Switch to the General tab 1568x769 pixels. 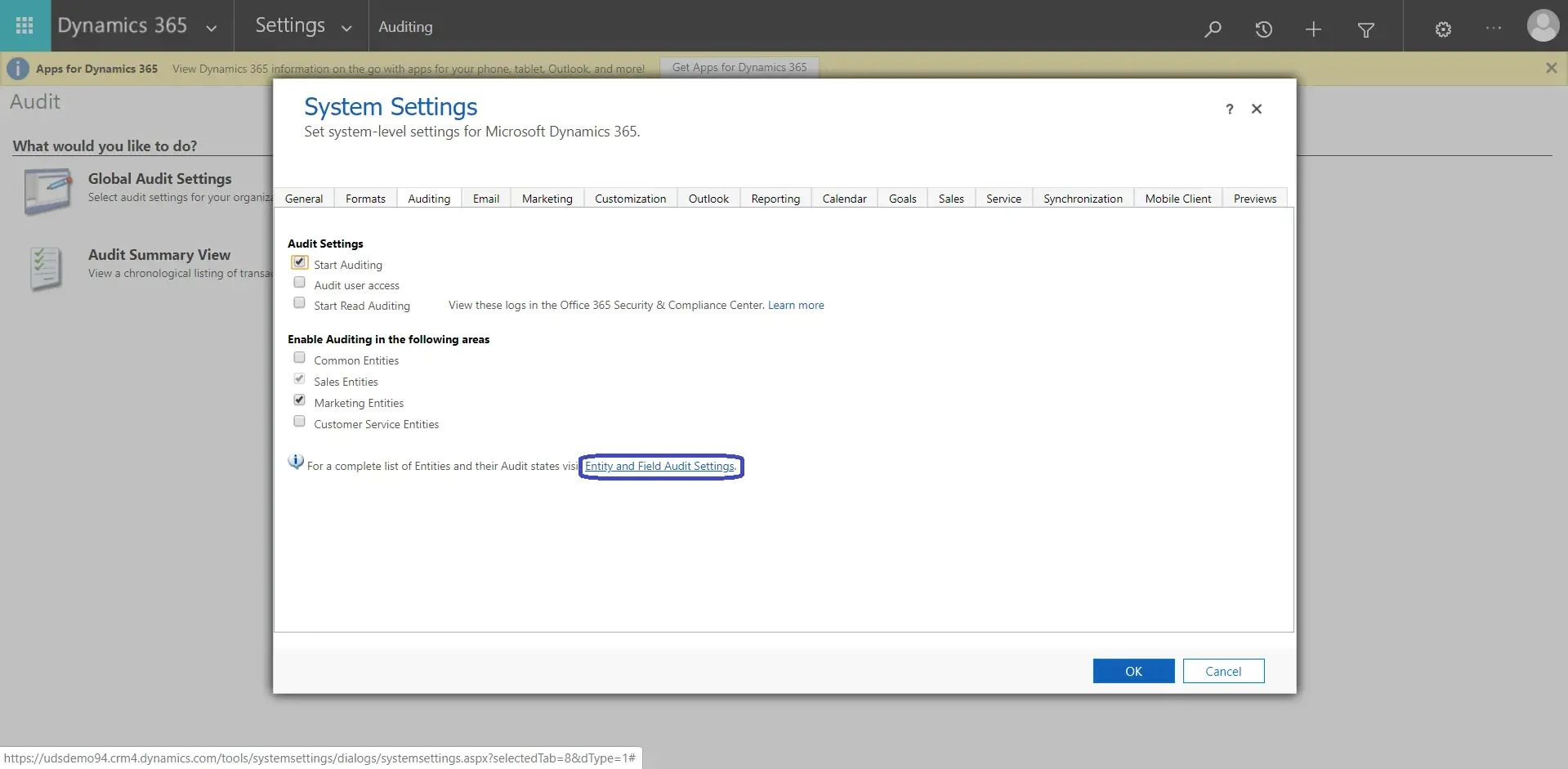(x=304, y=199)
